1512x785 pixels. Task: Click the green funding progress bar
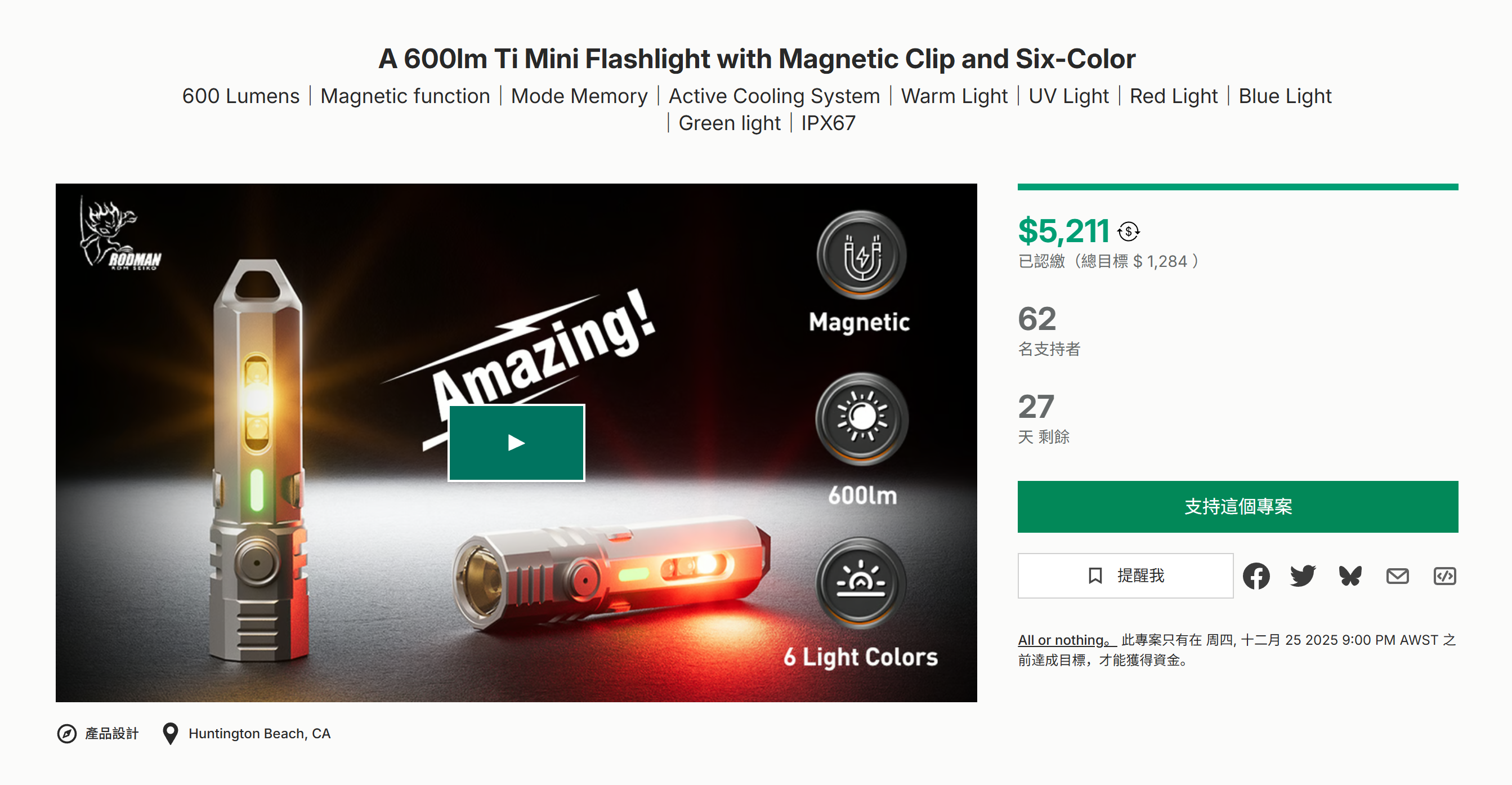click(1238, 187)
